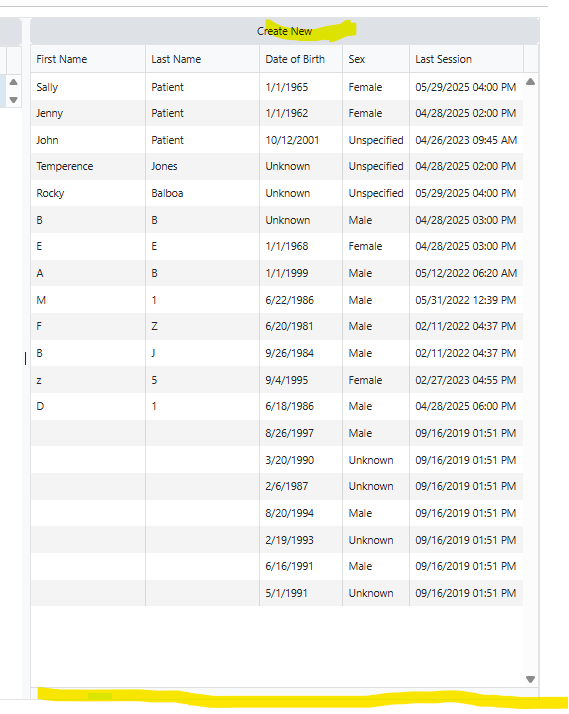This screenshot has height=714, width=569.
Task: Select Rocky Balboa row
Action: click(277, 193)
